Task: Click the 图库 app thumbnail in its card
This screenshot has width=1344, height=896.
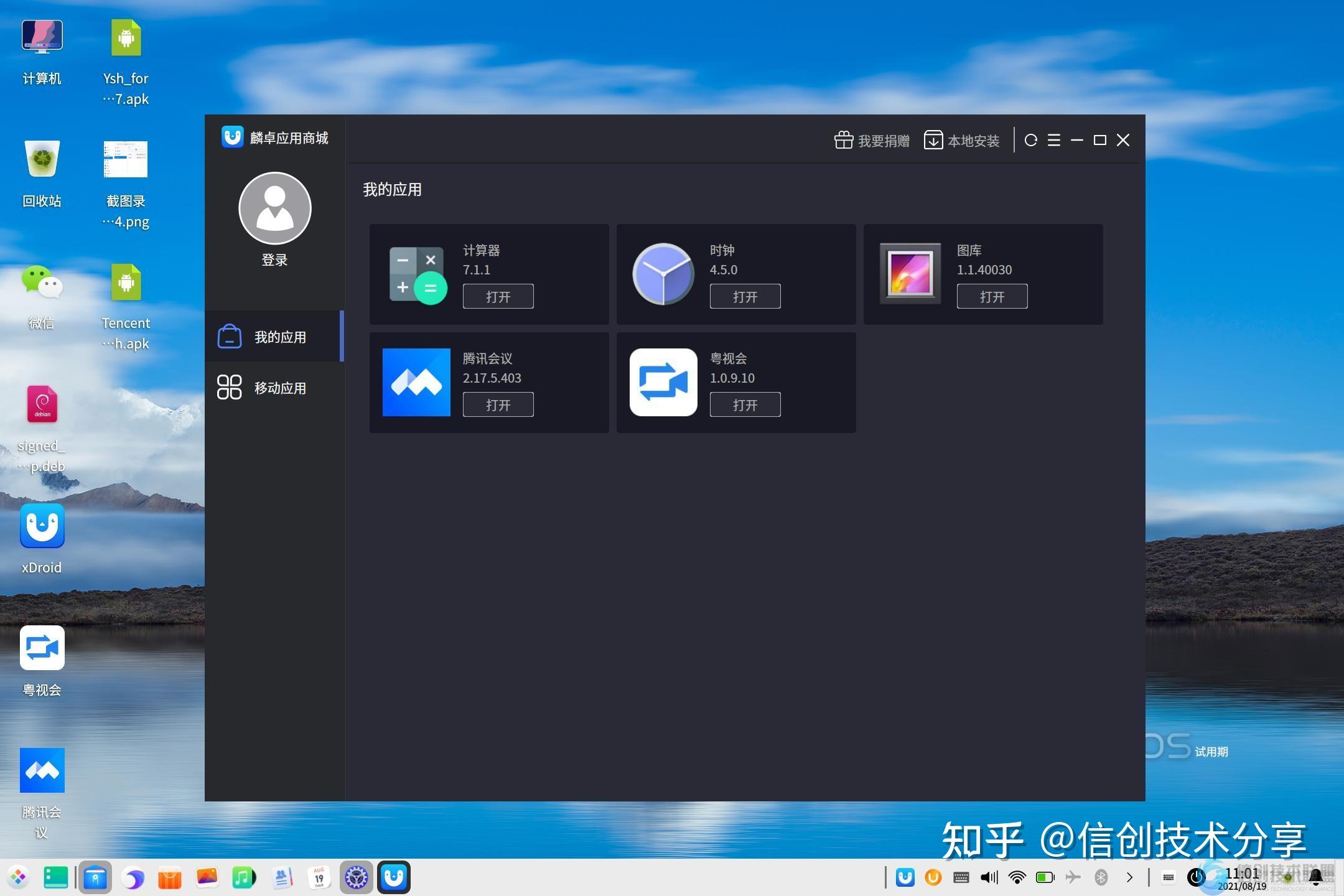Action: tap(909, 274)
